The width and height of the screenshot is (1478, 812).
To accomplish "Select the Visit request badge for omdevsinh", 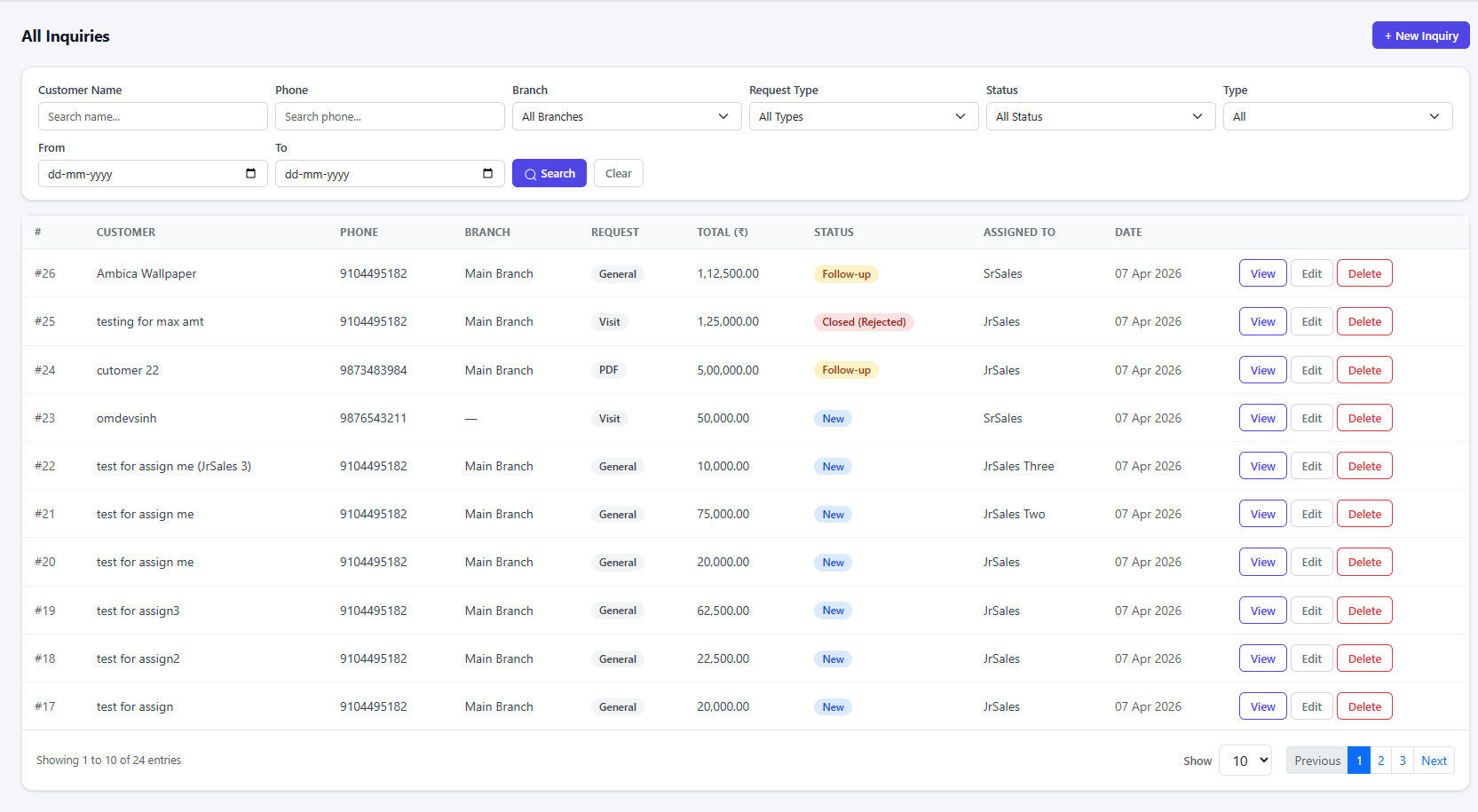I will (610, 419).
